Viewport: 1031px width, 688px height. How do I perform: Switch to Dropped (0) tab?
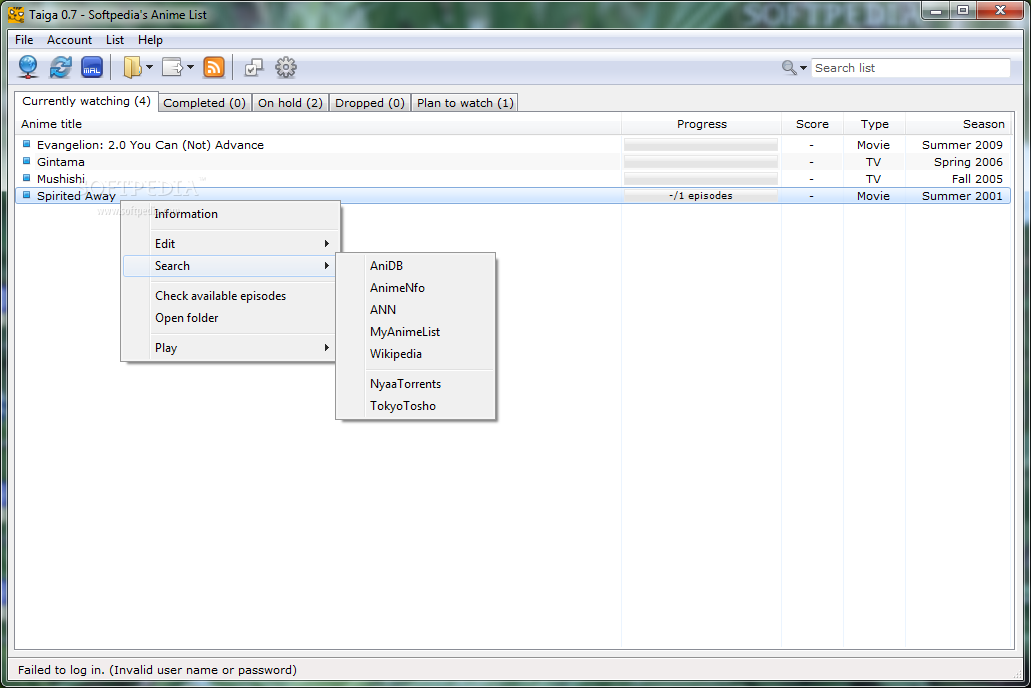pos(370,103)
